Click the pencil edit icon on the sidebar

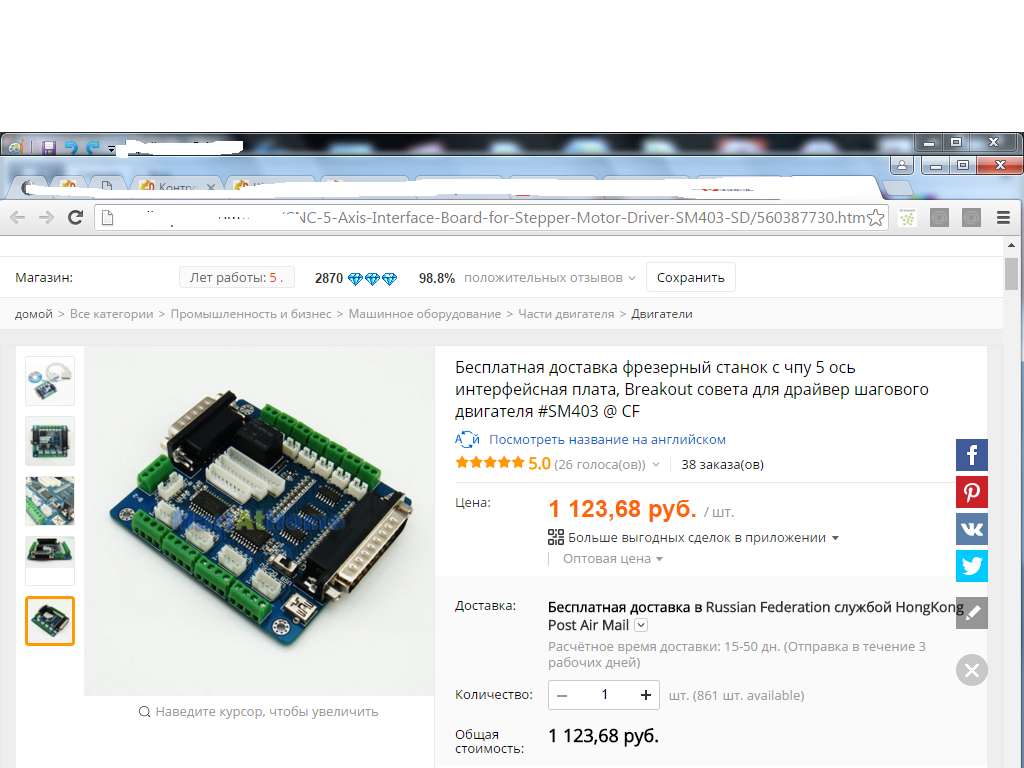click(972, 613)
